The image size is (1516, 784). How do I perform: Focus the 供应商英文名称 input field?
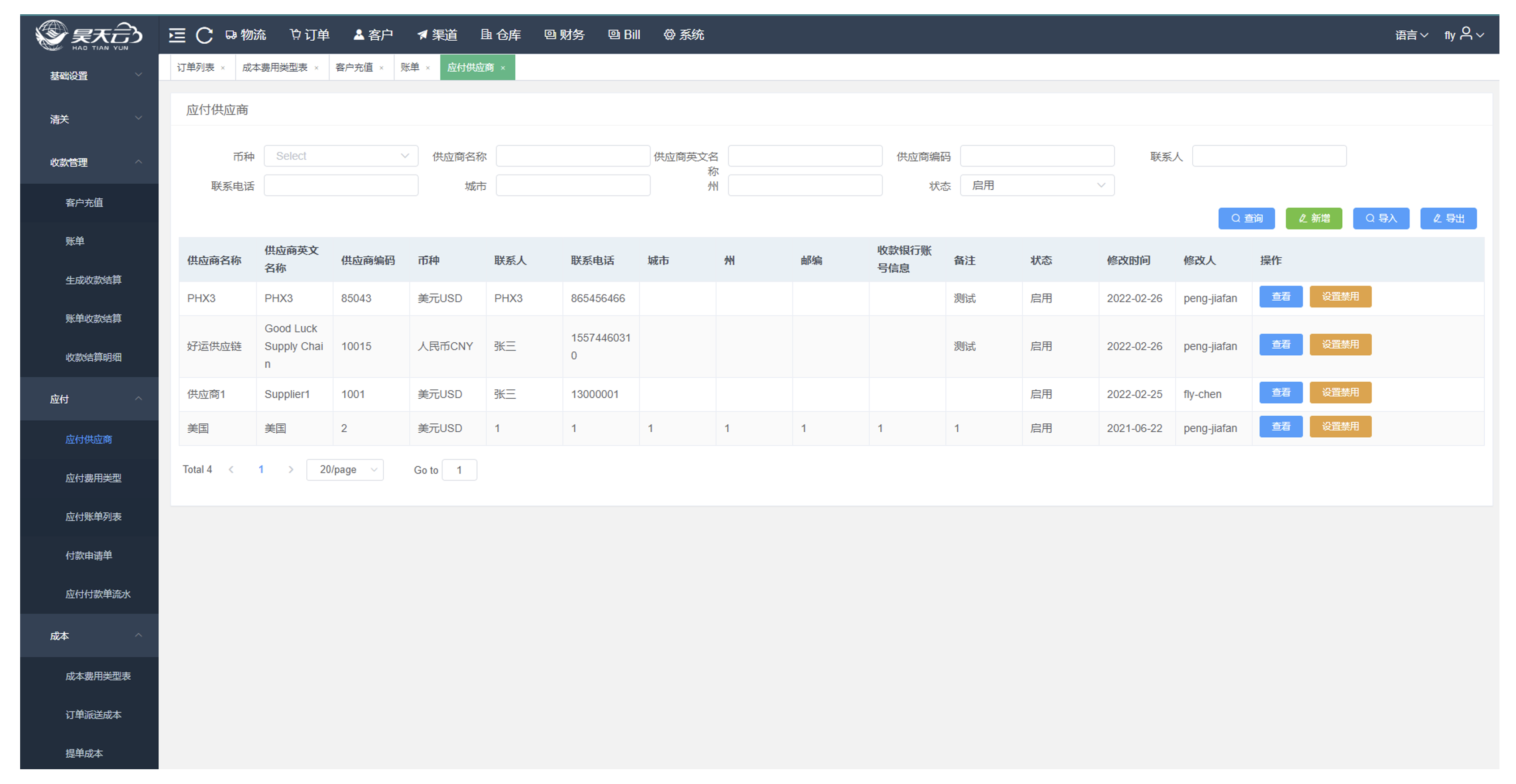pos(805,156)
